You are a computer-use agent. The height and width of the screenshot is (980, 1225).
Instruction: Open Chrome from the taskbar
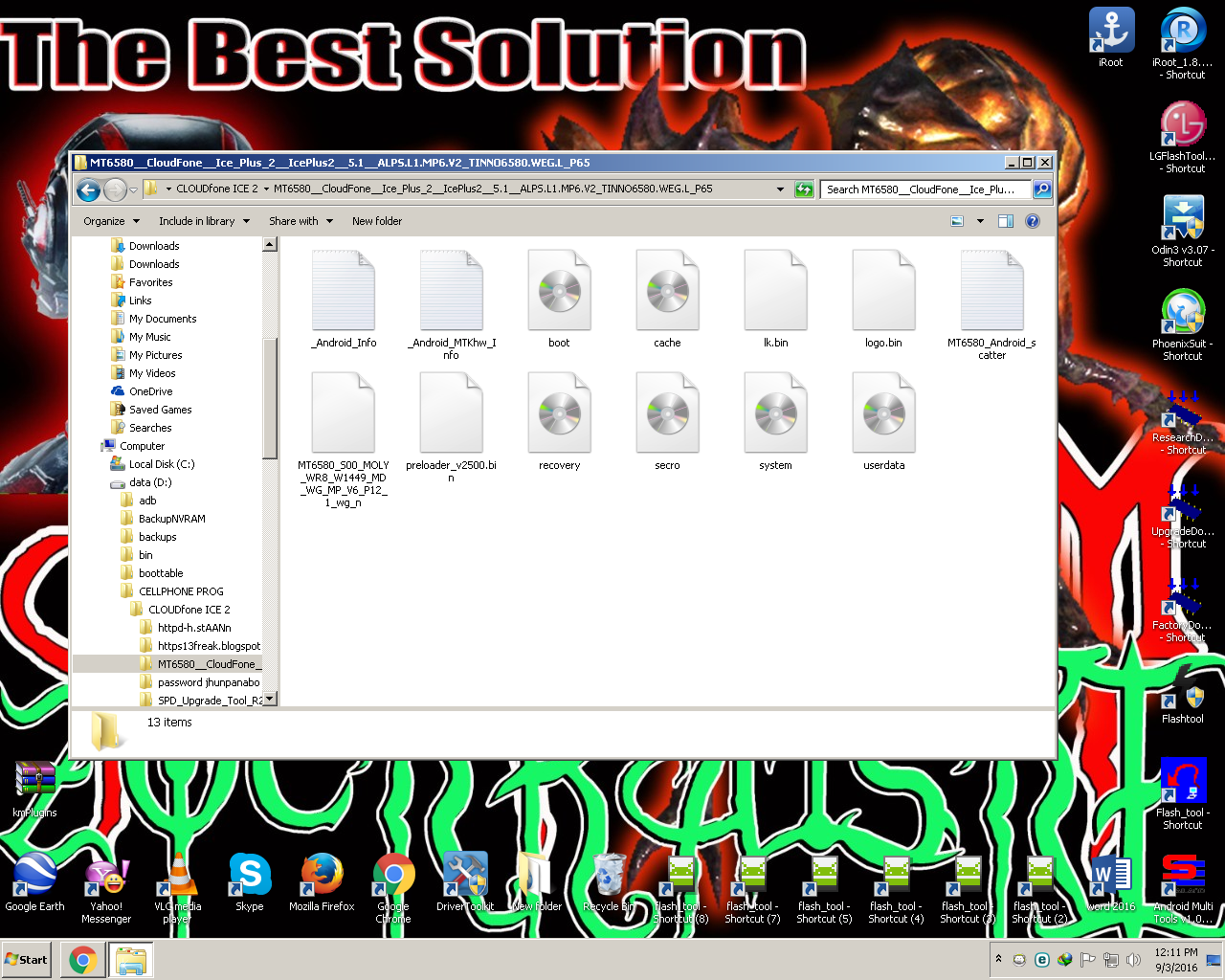[83, 960]
